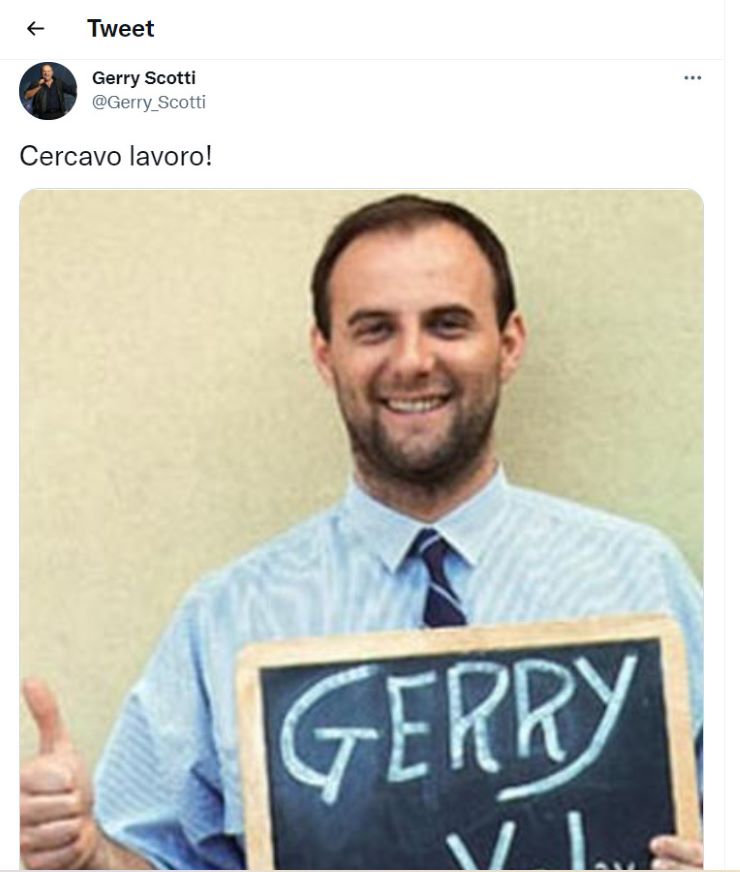Click the letter G written on chalkboard
The width and height of the screenshot is (740, 872).
click(328, 733)
